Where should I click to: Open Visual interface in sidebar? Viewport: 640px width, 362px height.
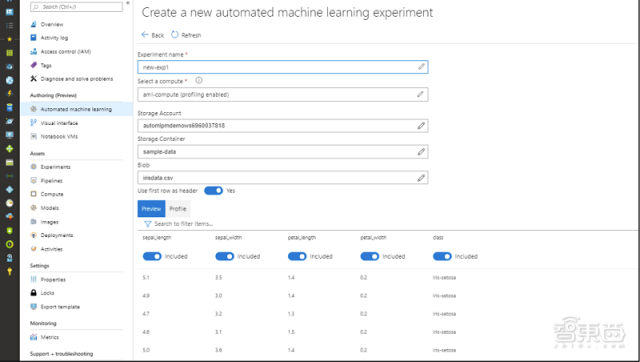tap(59, 123)
